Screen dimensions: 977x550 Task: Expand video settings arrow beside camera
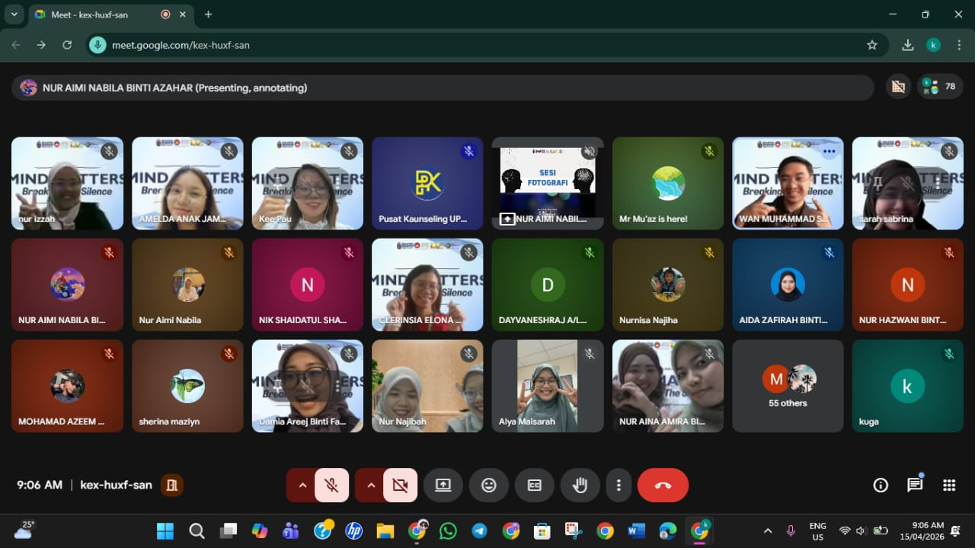(371, 485)
